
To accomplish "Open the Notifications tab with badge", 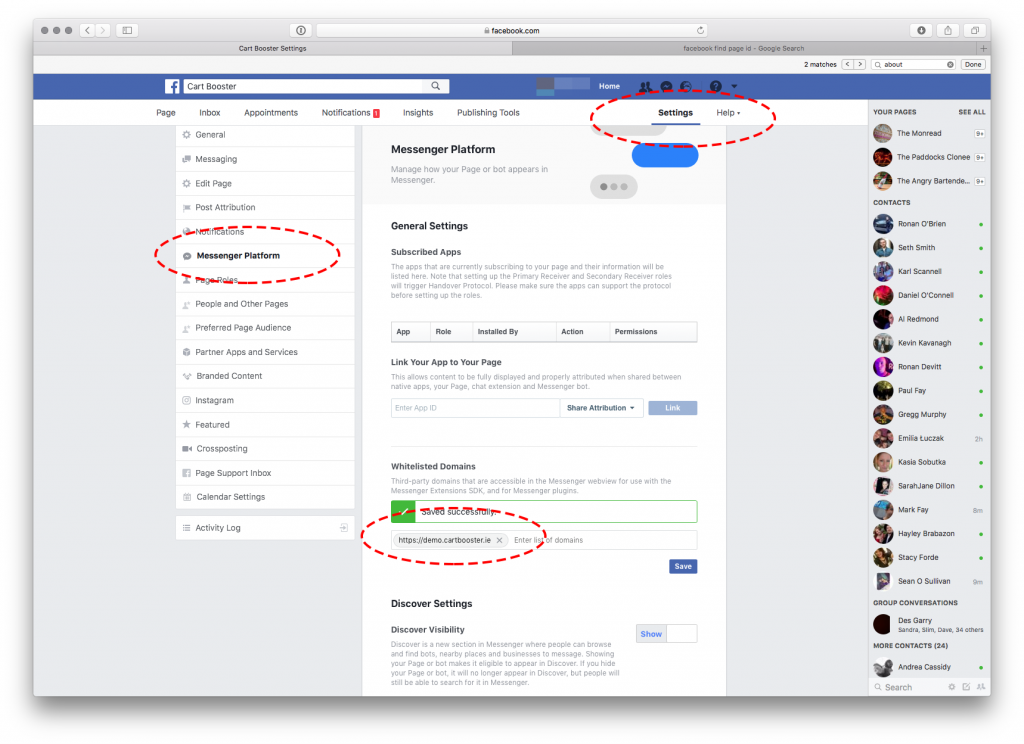I will pyautogui.click(x=351, y=113).
